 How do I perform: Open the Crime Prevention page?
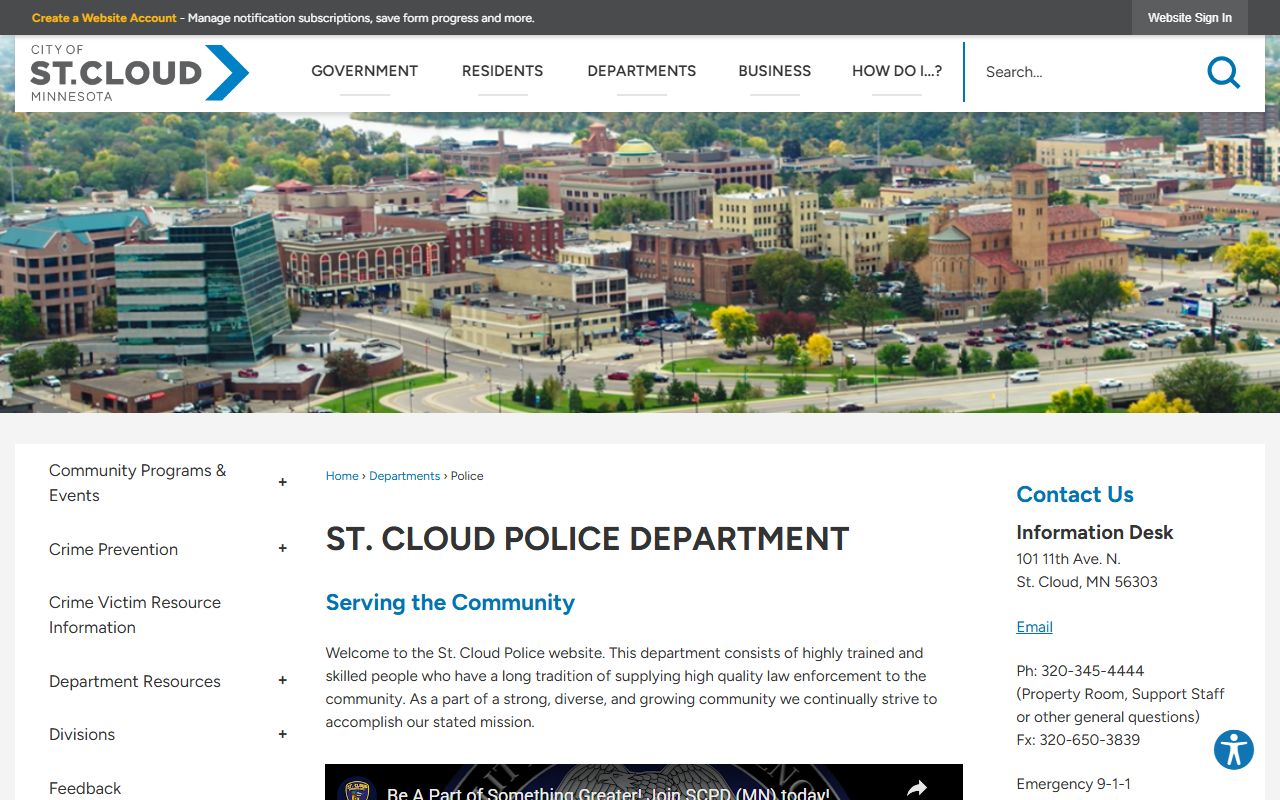click(x=113, y=549)
